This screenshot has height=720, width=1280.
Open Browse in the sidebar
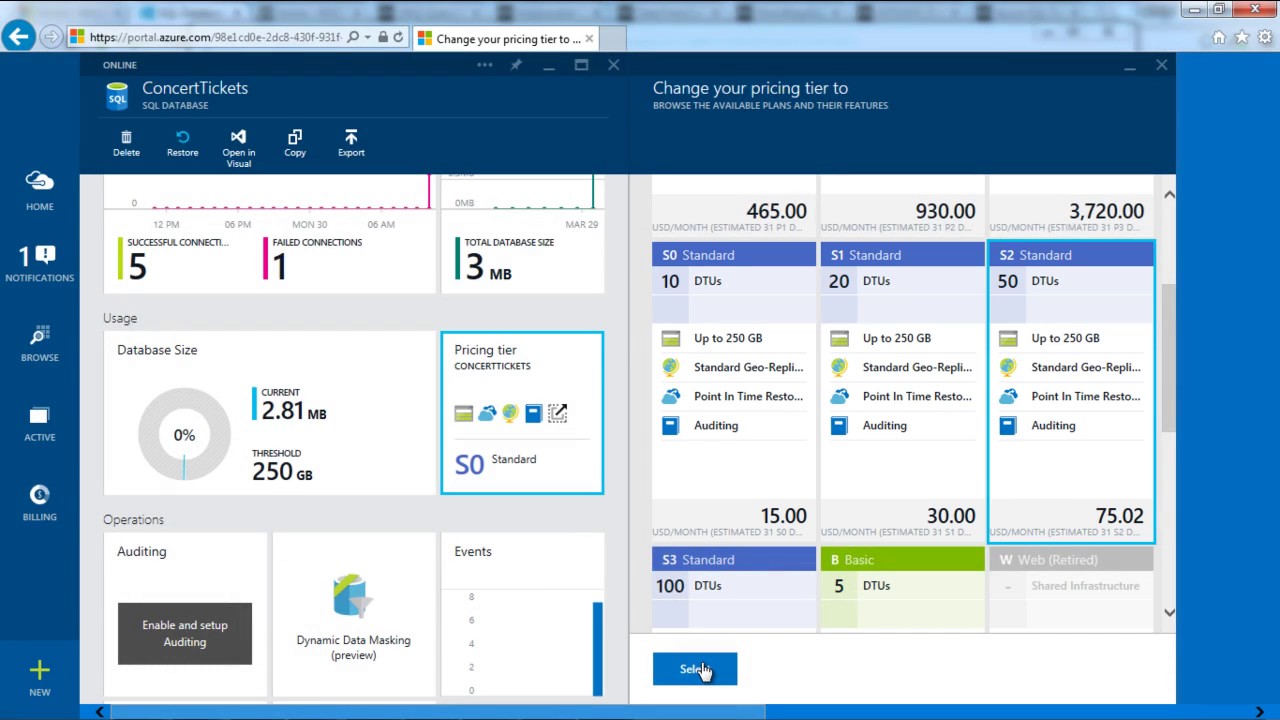[x=40, y=343]
